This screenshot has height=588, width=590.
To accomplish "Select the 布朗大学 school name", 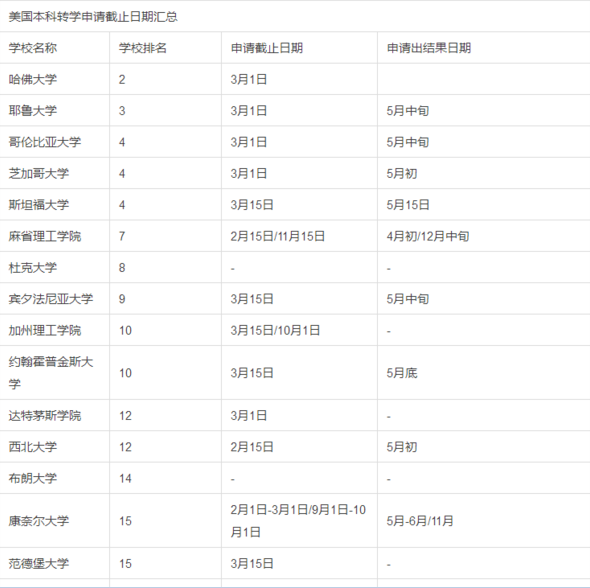I will 33,478.
